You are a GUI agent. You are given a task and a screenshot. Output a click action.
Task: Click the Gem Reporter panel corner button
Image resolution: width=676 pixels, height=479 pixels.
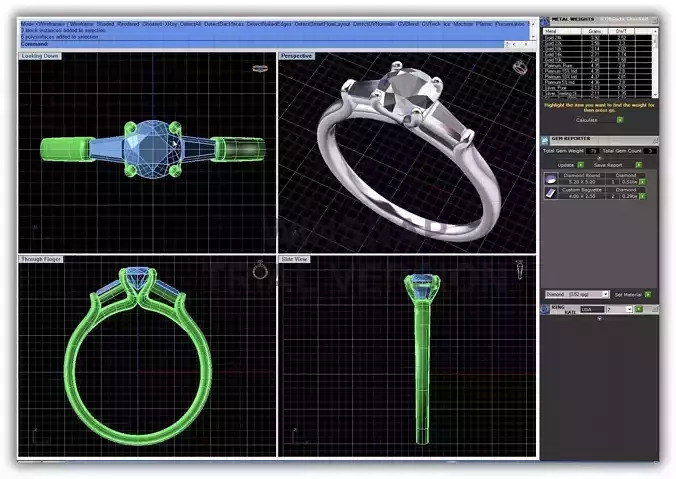tap(655, 140)
